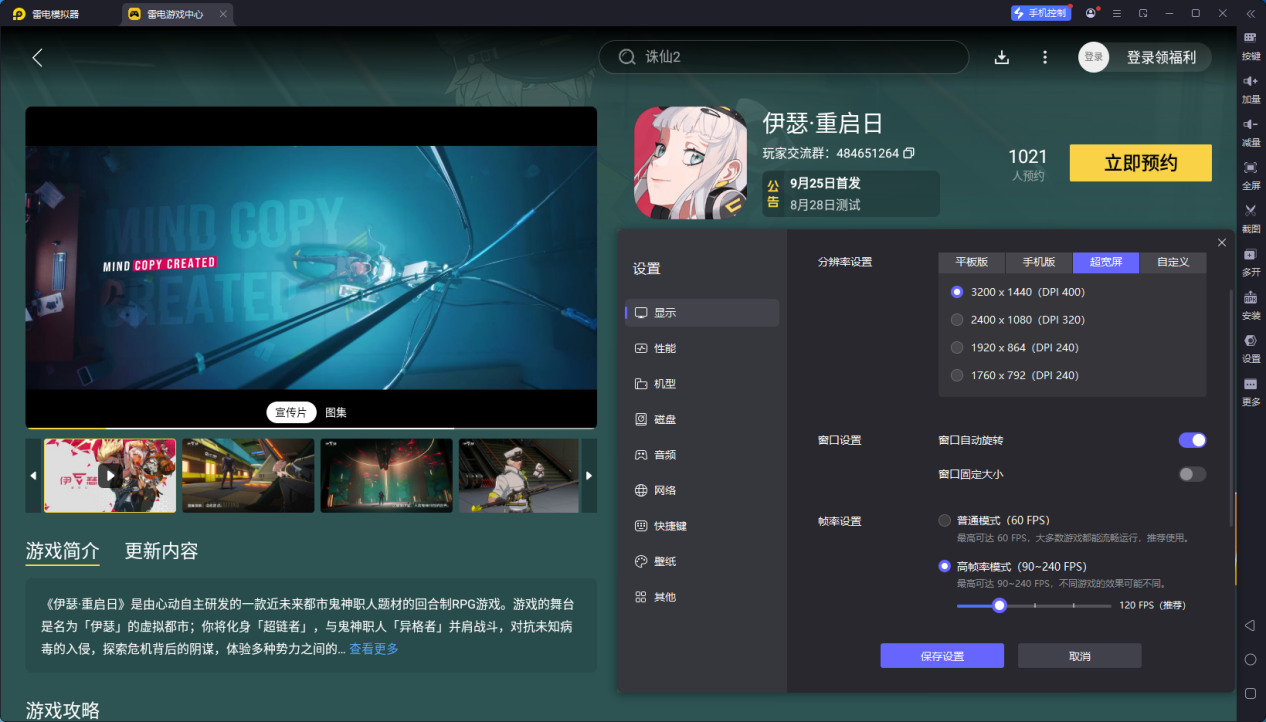Toggle the 窗口自动旋转 switch off
Viewport: 1266px width, 722px height.
1192,440
